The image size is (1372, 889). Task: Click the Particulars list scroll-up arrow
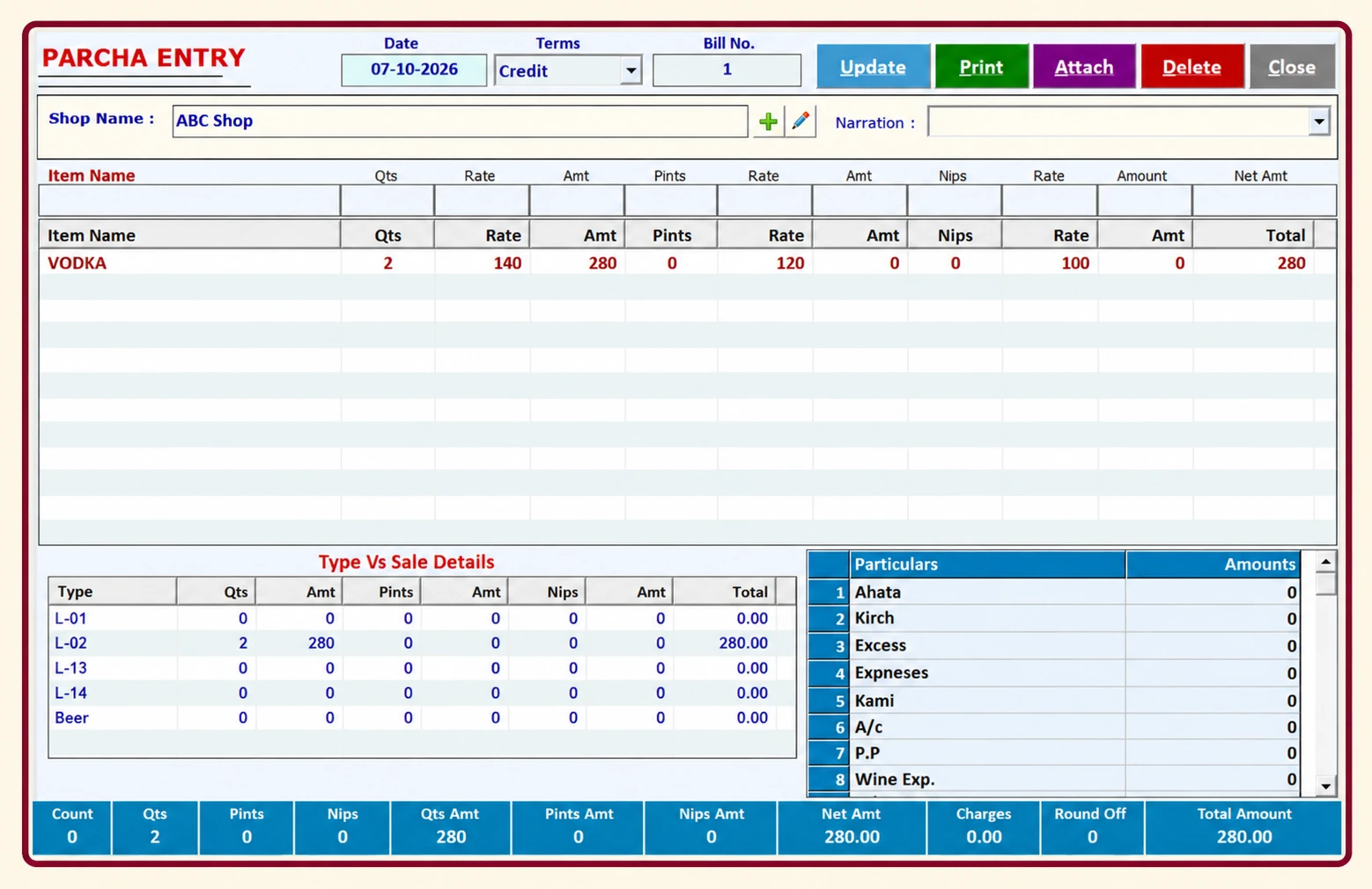click(1325, 562)
